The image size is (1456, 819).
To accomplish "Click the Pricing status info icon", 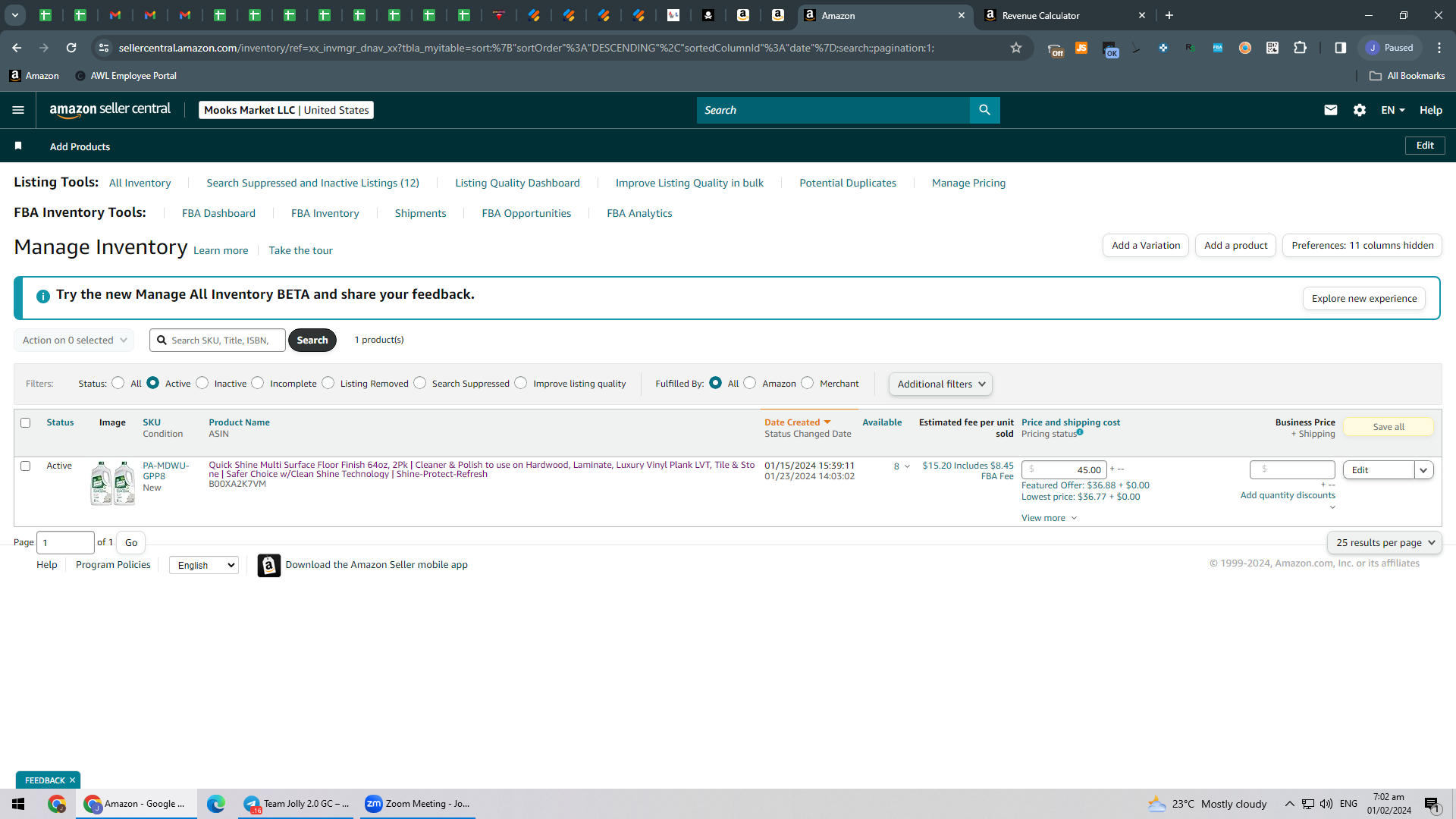I will pos(1080,432).
